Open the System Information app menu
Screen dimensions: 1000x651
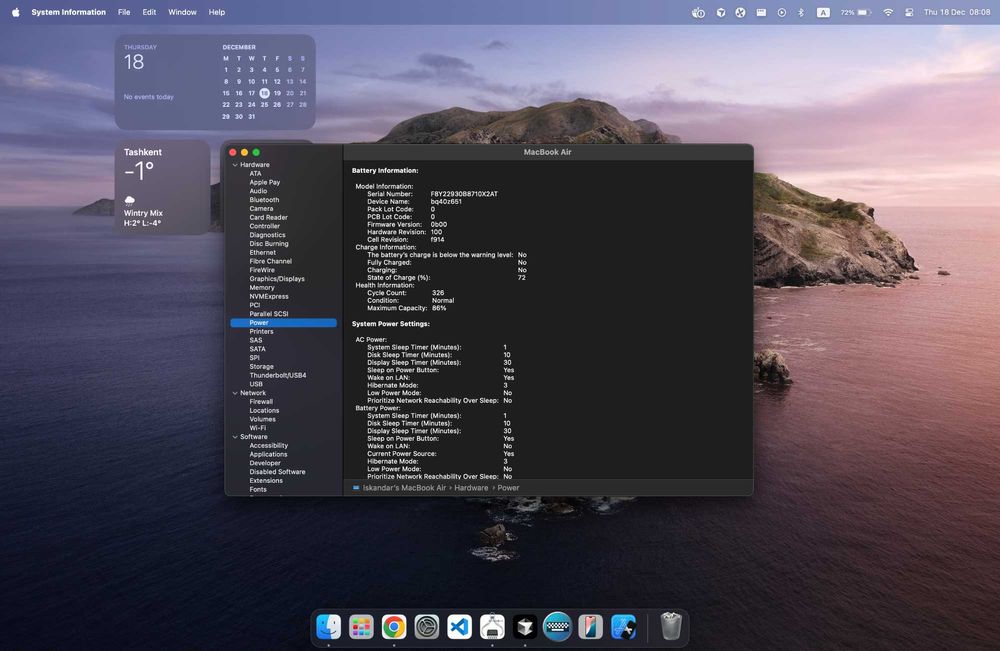[x=68, y=12]
